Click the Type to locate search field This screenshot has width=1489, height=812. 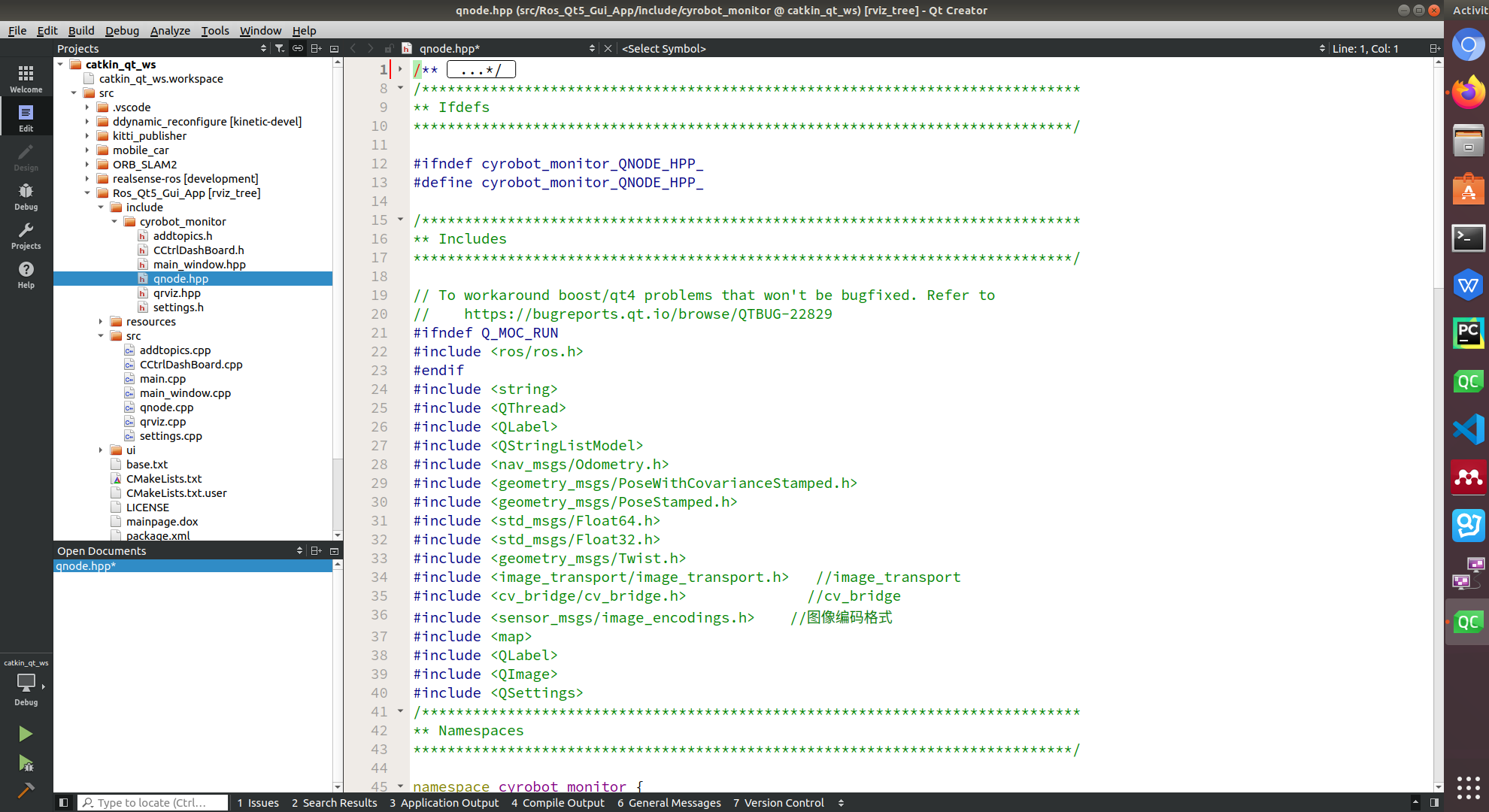[x=154, y=802]
